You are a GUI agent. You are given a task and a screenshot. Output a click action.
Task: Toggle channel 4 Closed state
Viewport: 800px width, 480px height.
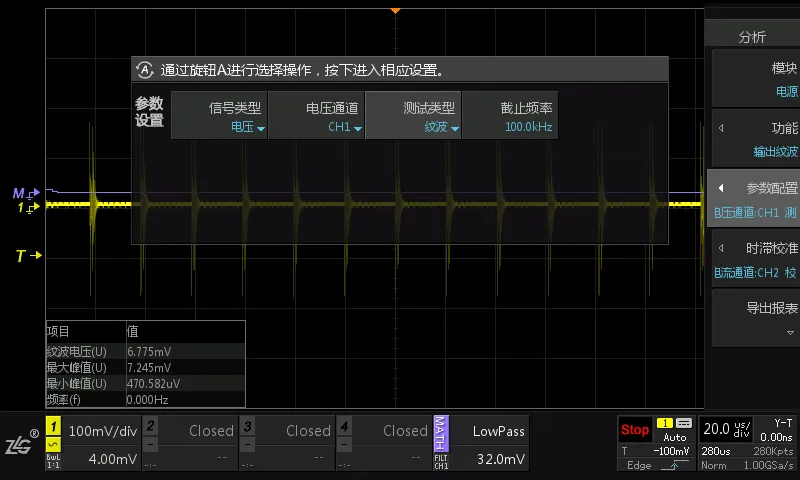(x=384, y=443)
